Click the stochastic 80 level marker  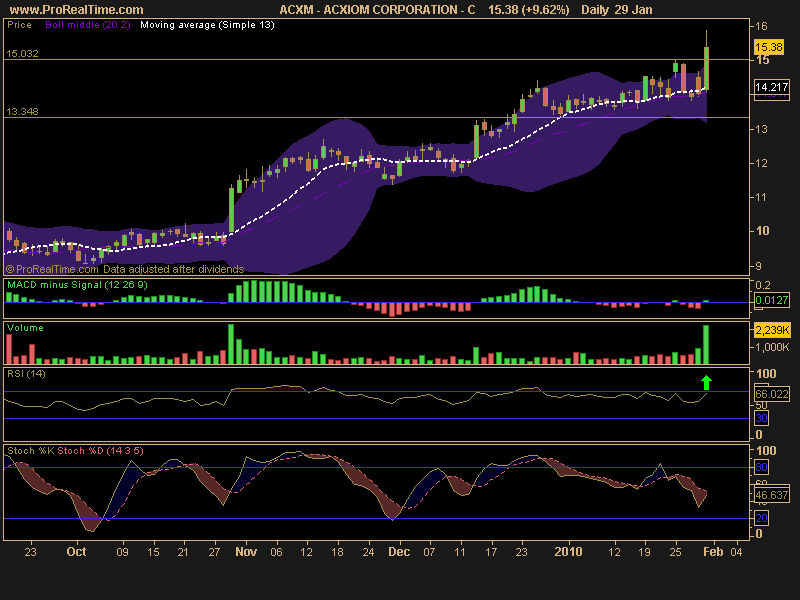[x=761, y=467]
